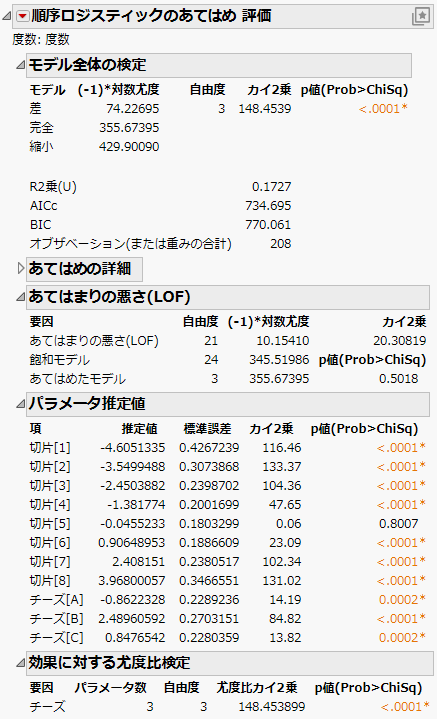
Task: Collapse the 順序ロジスティックのあてはめ 評価 report outline
Action: 7,17
